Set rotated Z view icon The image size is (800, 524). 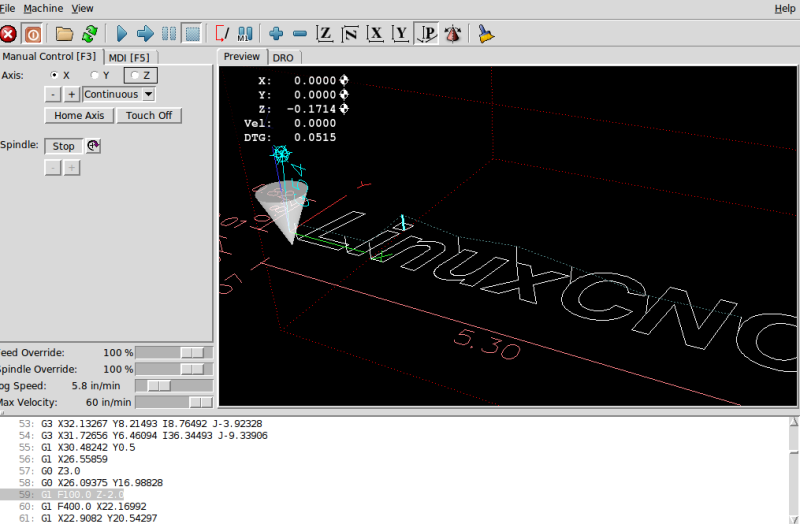click(349, 34)
